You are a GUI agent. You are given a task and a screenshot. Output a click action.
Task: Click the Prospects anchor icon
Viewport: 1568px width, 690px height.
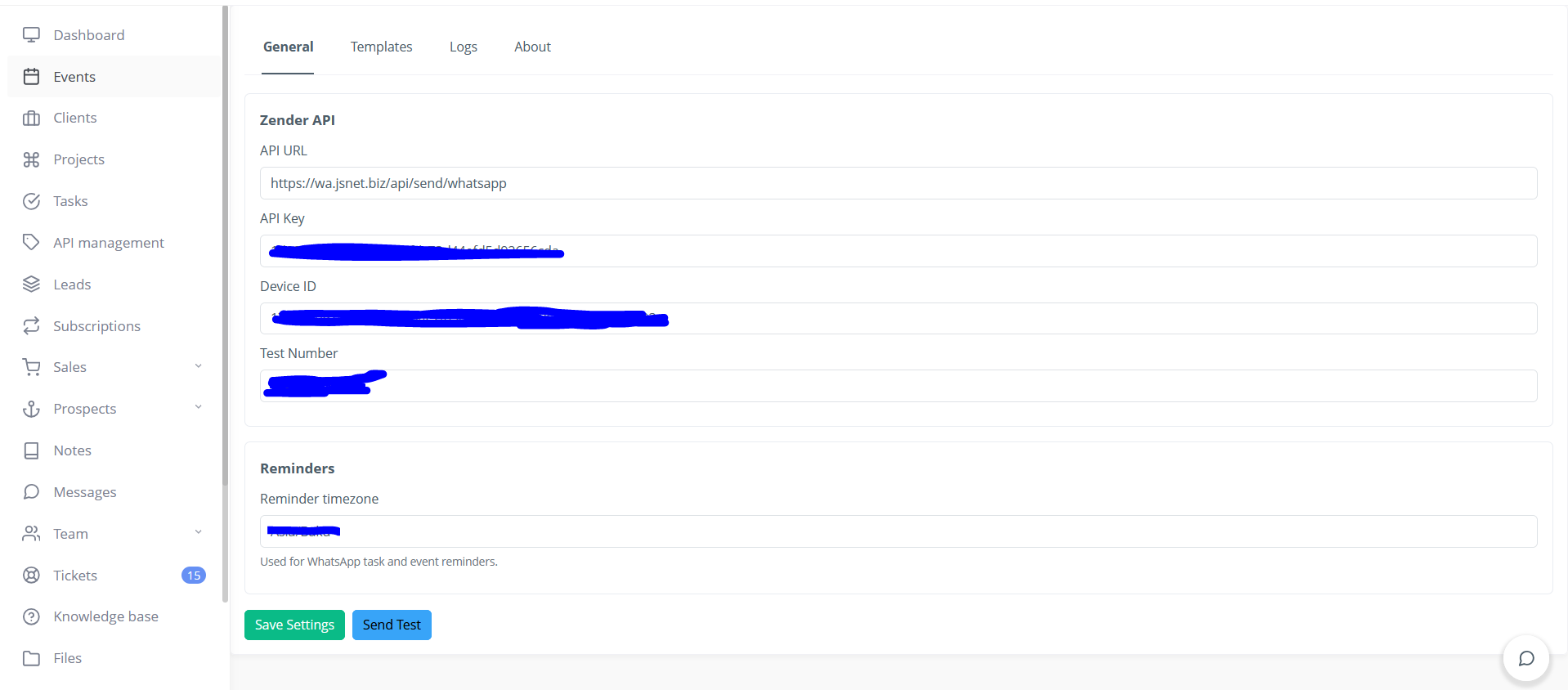click(x=31, y=409)
